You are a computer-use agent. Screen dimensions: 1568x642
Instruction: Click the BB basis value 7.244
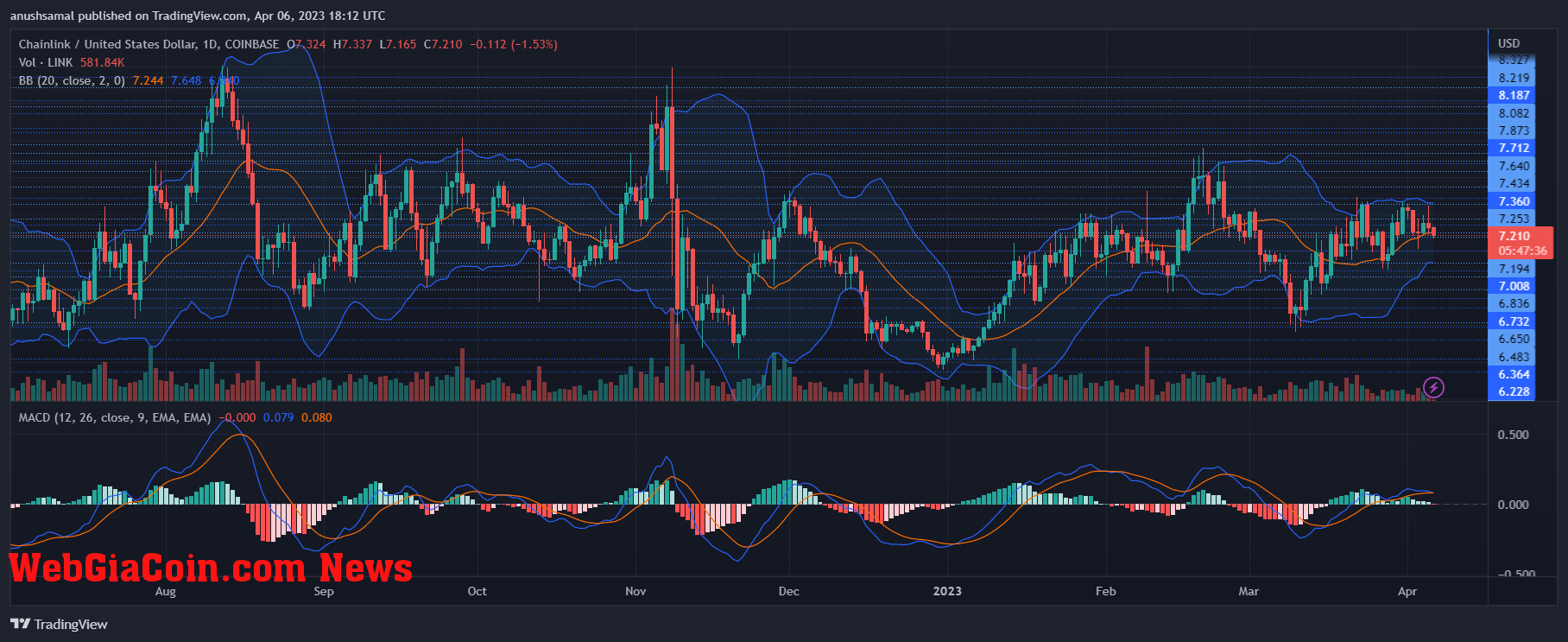[x=148, y=80]
